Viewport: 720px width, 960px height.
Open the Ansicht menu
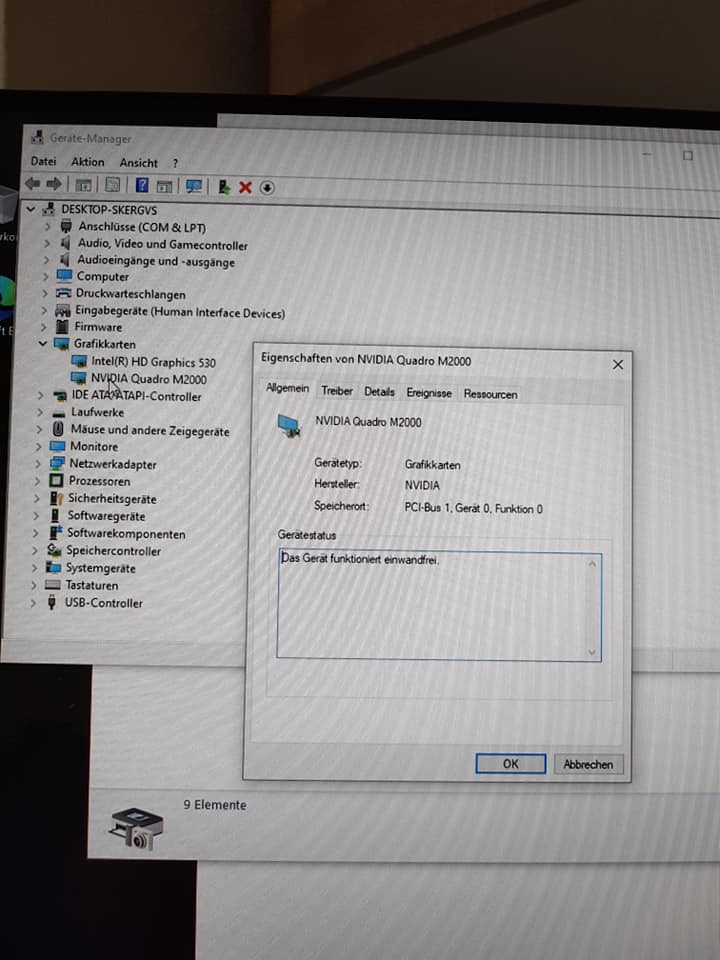[x=138, y=163]
